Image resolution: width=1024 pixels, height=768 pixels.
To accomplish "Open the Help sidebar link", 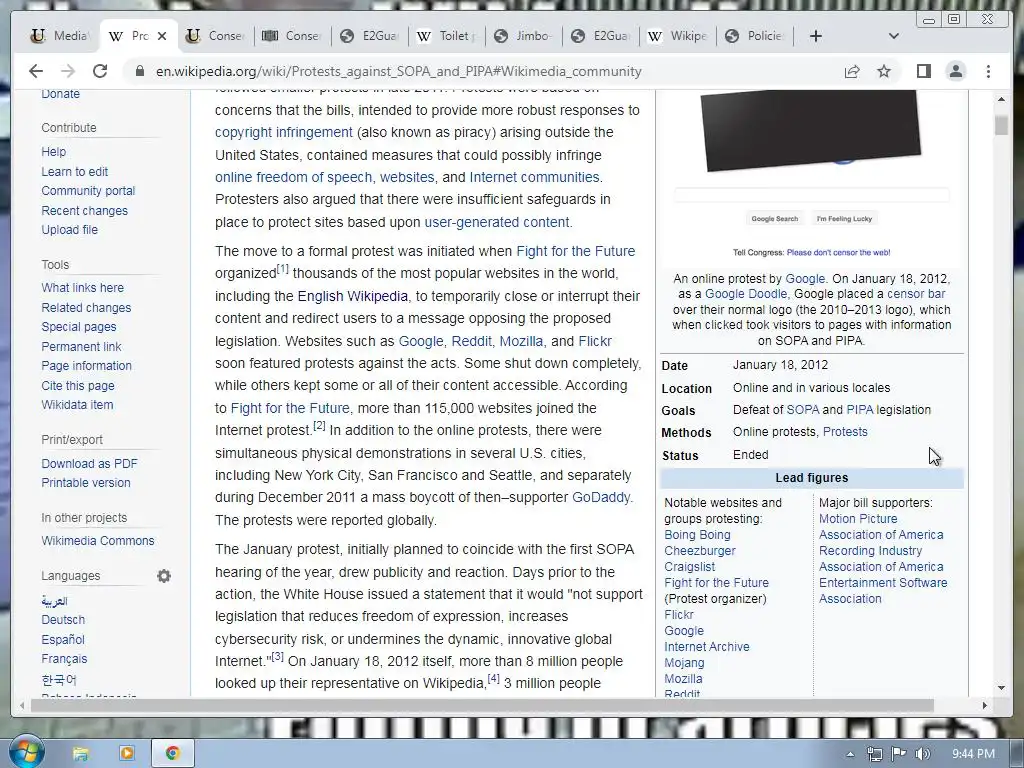I will tap(54, 152).
